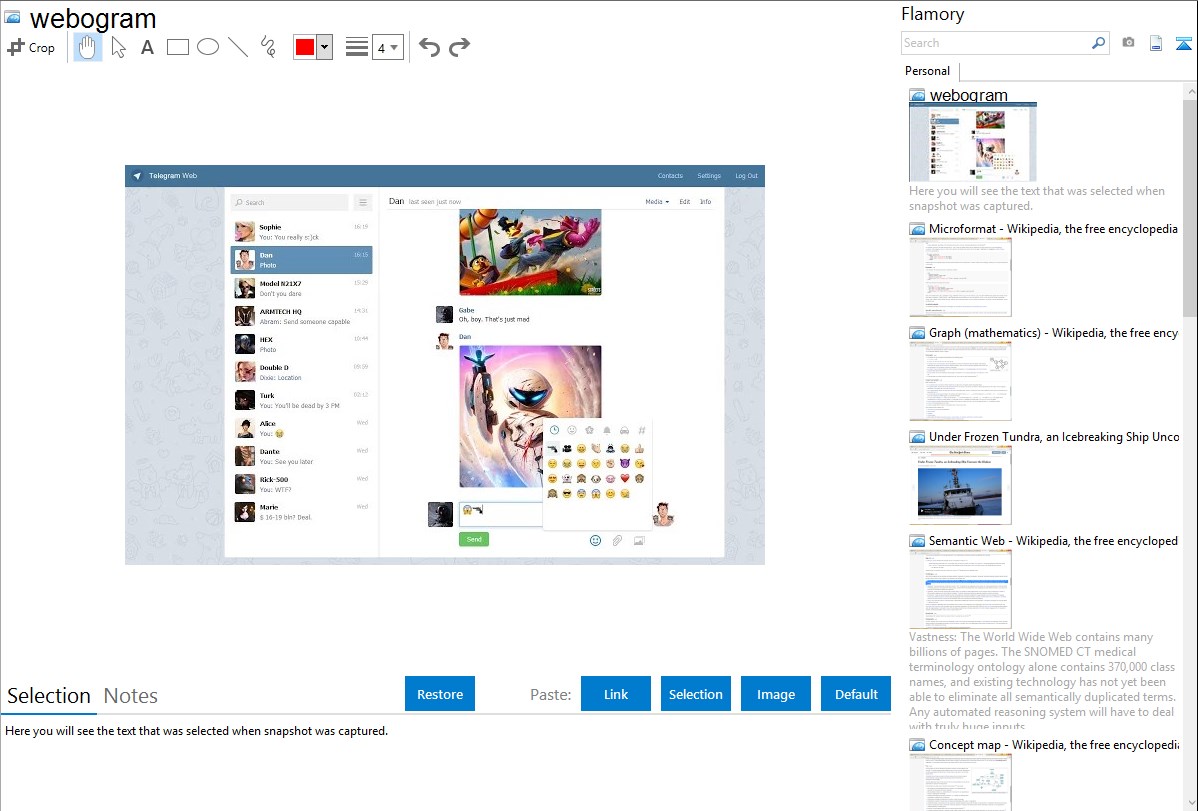The width and height of the screenshot is (1198, 811).
Task: Open the Concept map snapshot thumbnail
Action: pyautogui.click(x=960, y=783)
